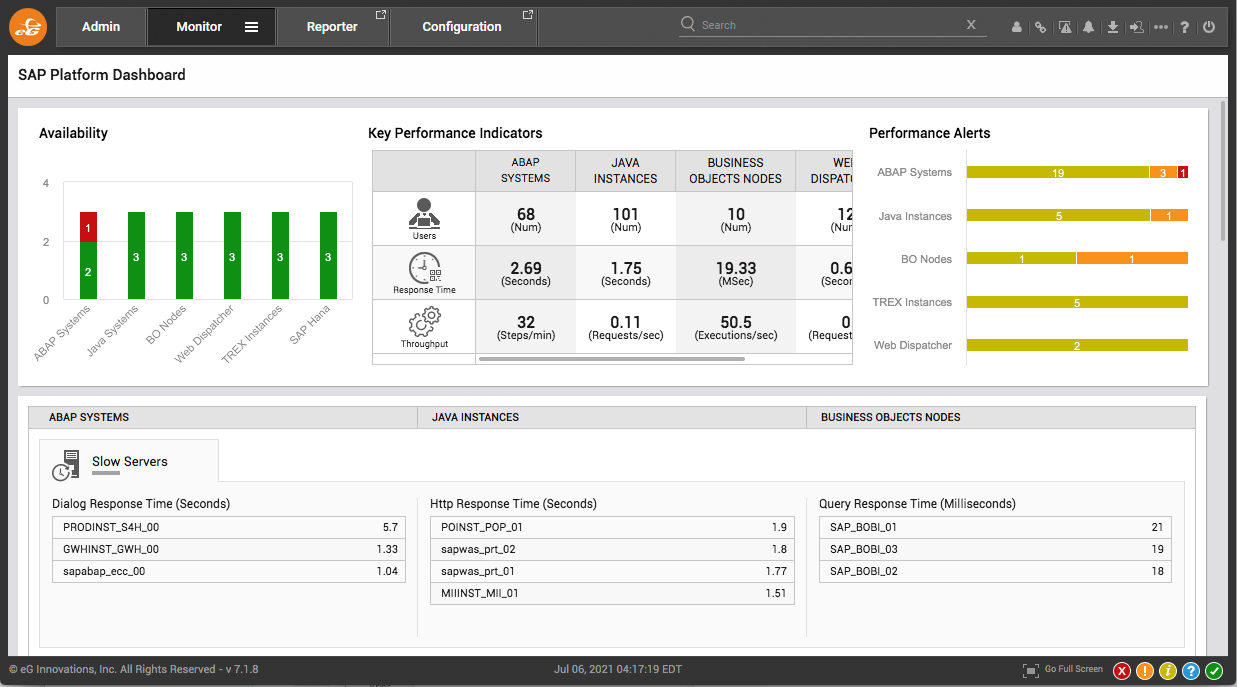Click the SAP_BOBI_02 server row
The width and height of the screenshot is (1237, 687).
coord(995,571)
